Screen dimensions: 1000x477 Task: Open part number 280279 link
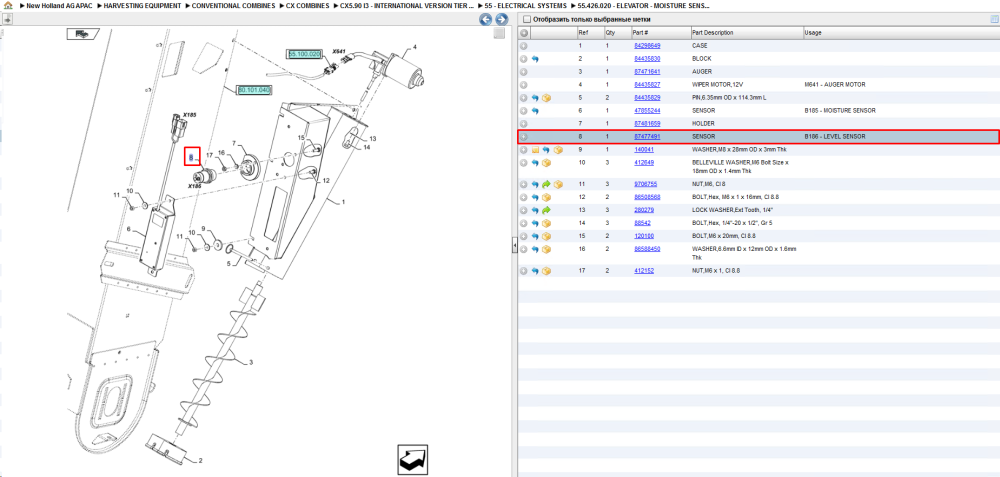pyautogui.click(x=643, y=210)
